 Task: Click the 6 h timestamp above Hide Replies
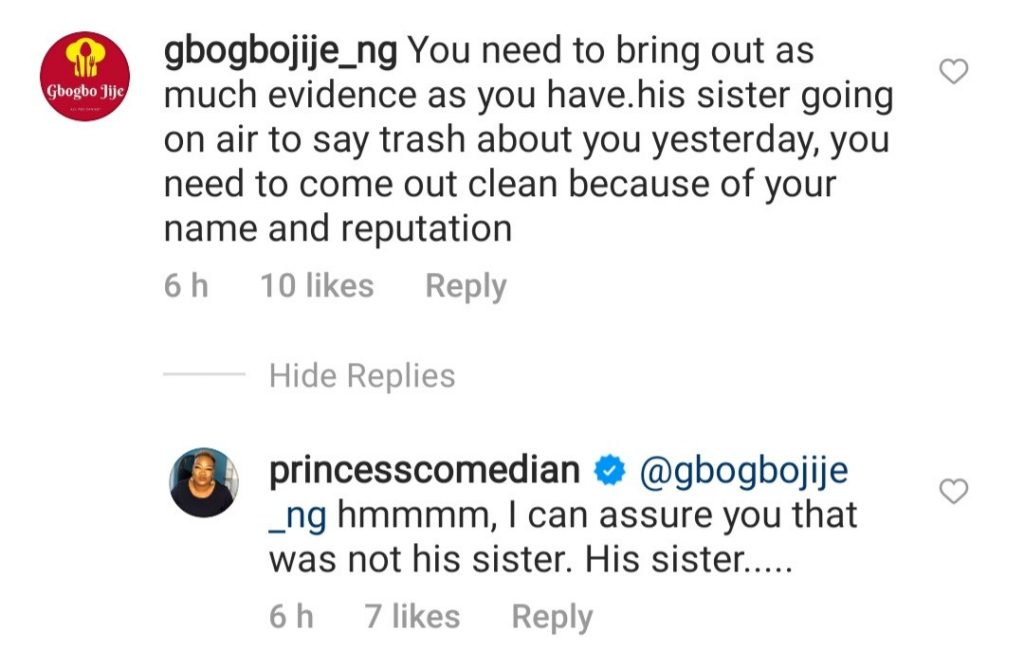186,286
